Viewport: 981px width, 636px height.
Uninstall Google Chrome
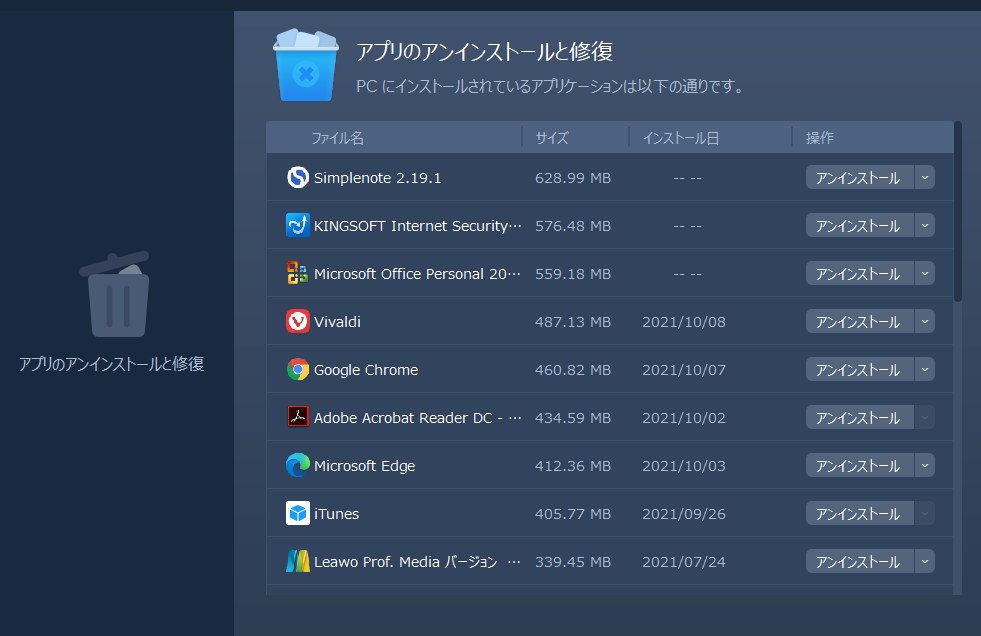click(859, 370)
